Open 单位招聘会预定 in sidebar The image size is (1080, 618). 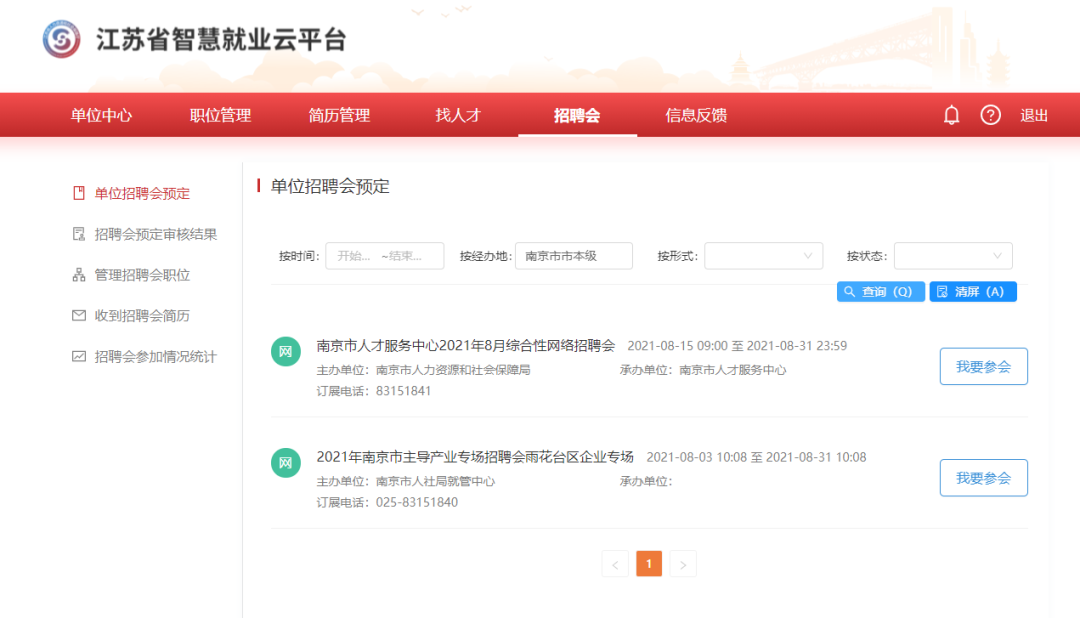142,194
